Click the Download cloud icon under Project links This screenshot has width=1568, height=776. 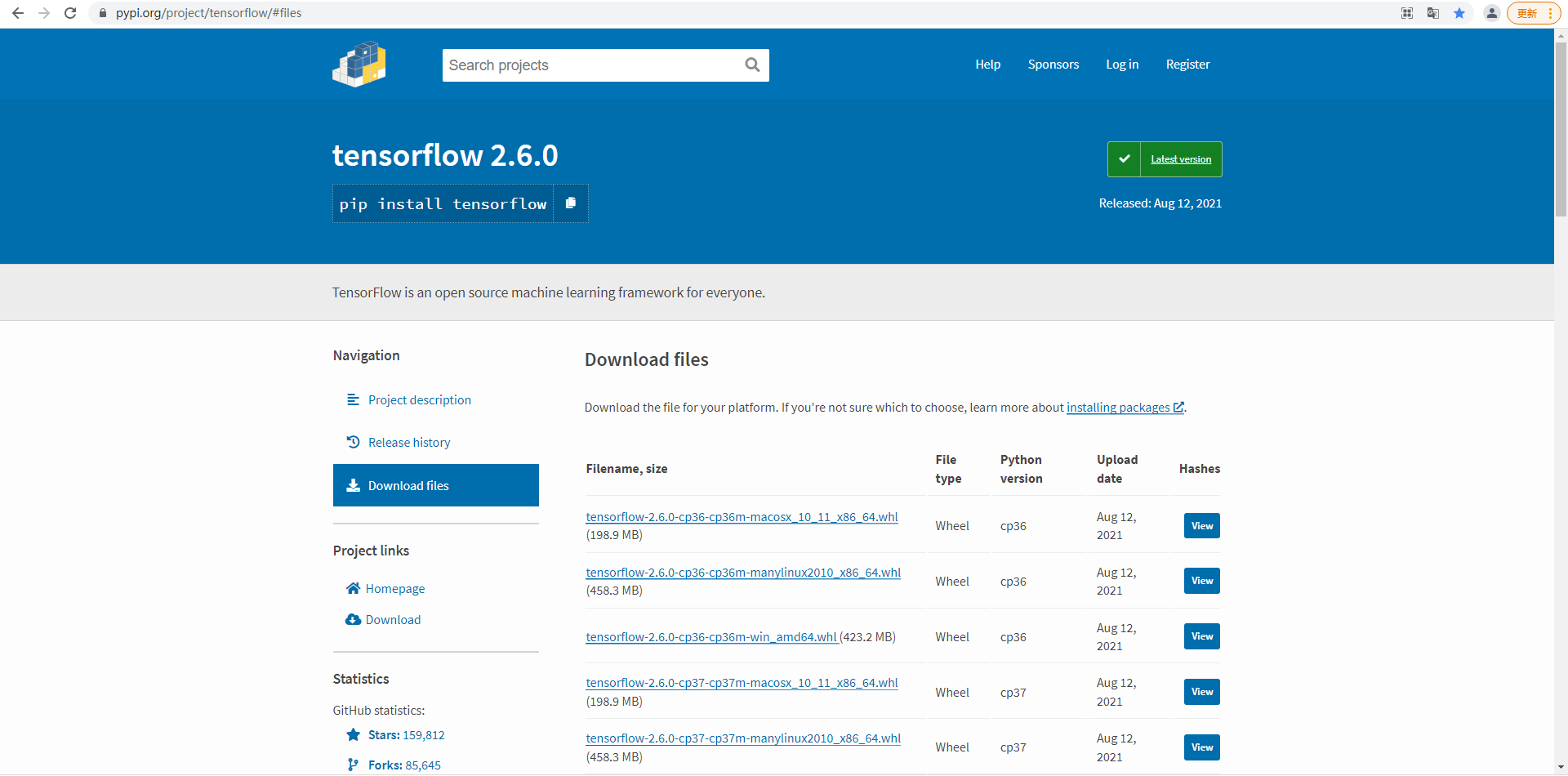click(x=353, y=619)
